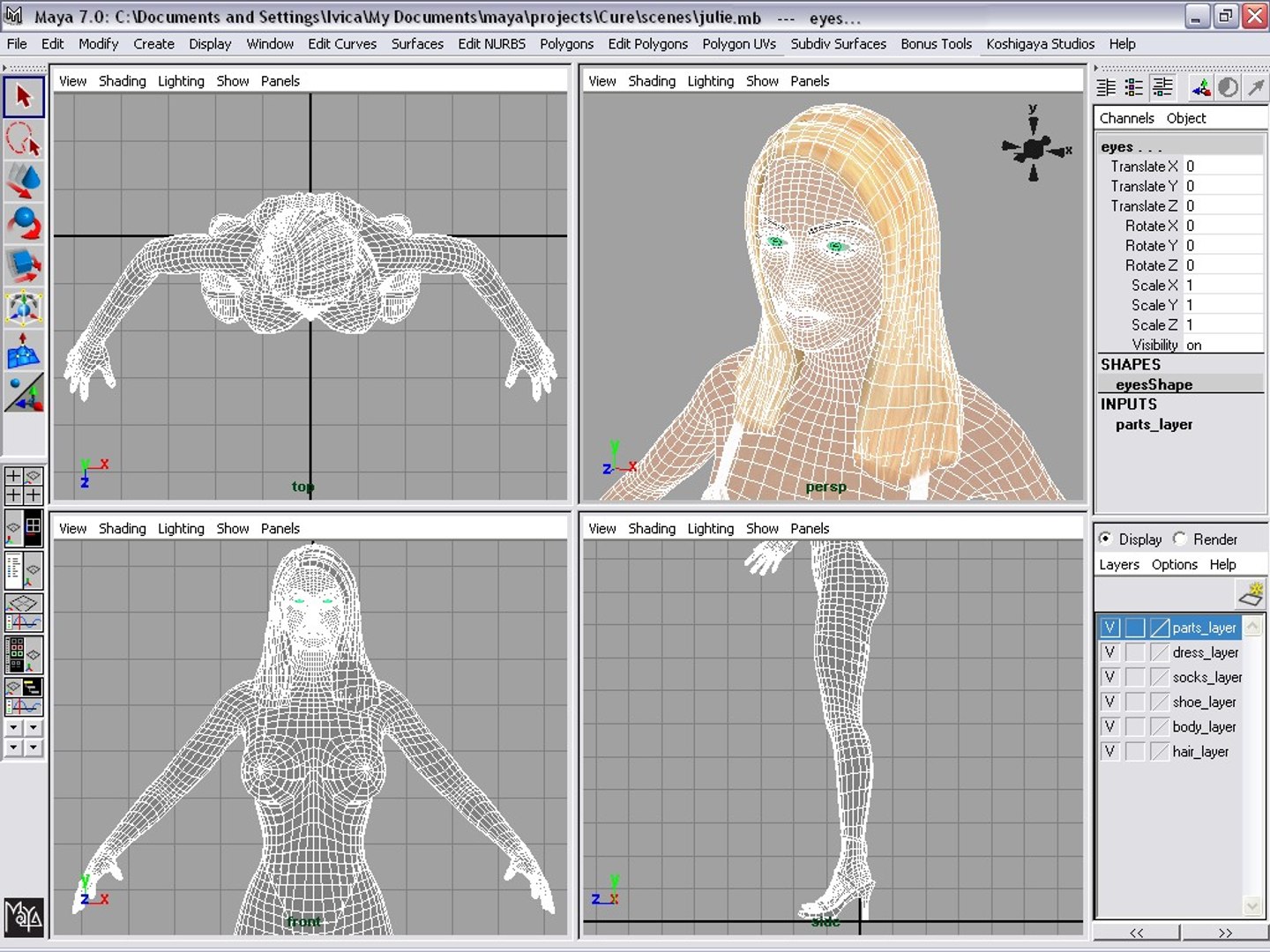Pick the Rotate tool
The height and width of the screenshot is (952, 1270).
coord(24,224)
